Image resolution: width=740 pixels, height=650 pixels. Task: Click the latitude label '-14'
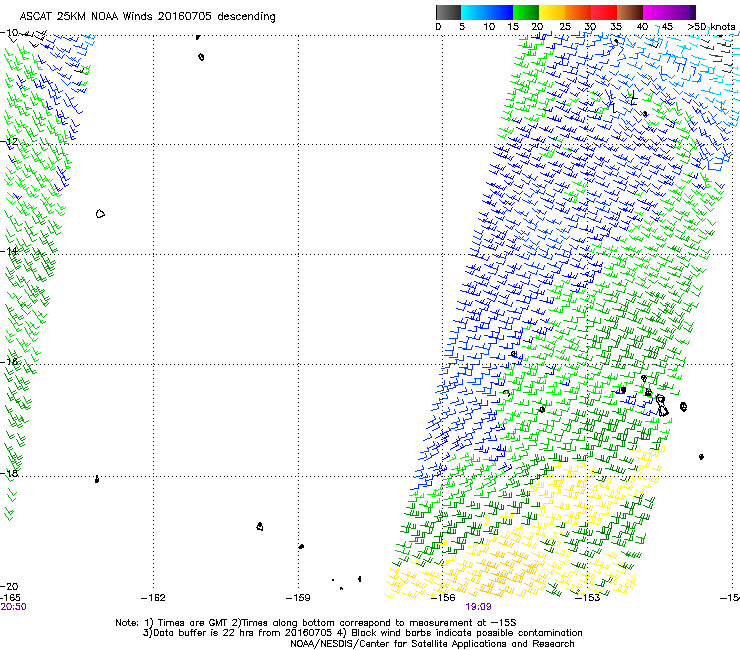(x=9, y=251)
